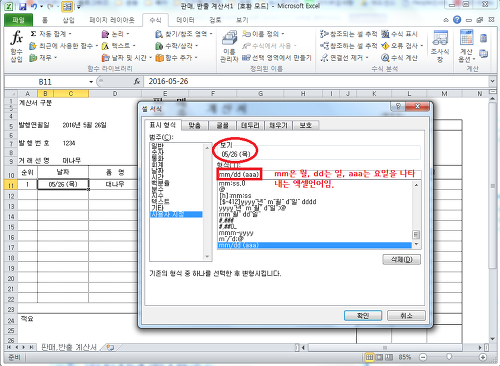The width and height of the screenshot is (500, 366).
Task: Click the zoom in plus button
Action: point(483,357)
